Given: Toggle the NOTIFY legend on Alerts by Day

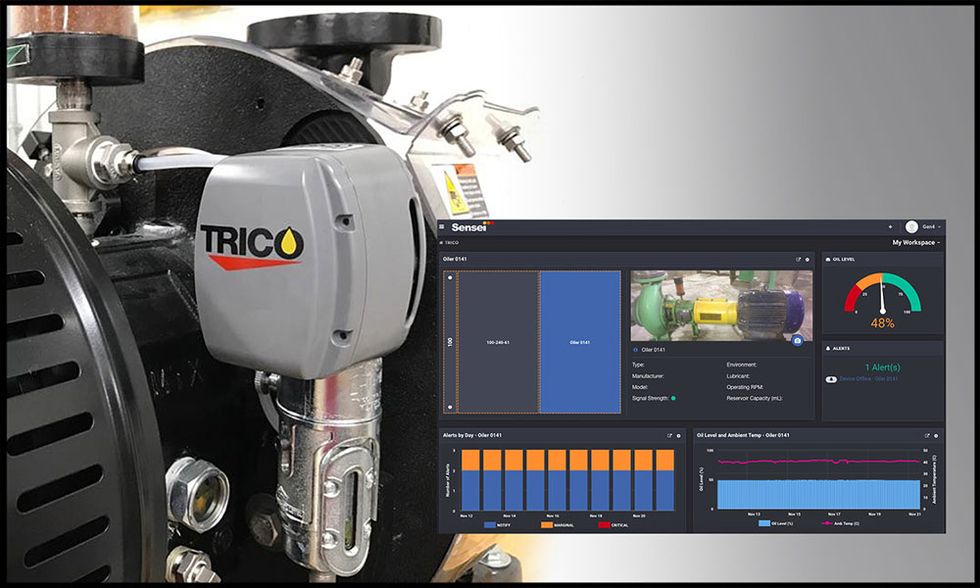Looking at the screenshot, I should 498,524.
